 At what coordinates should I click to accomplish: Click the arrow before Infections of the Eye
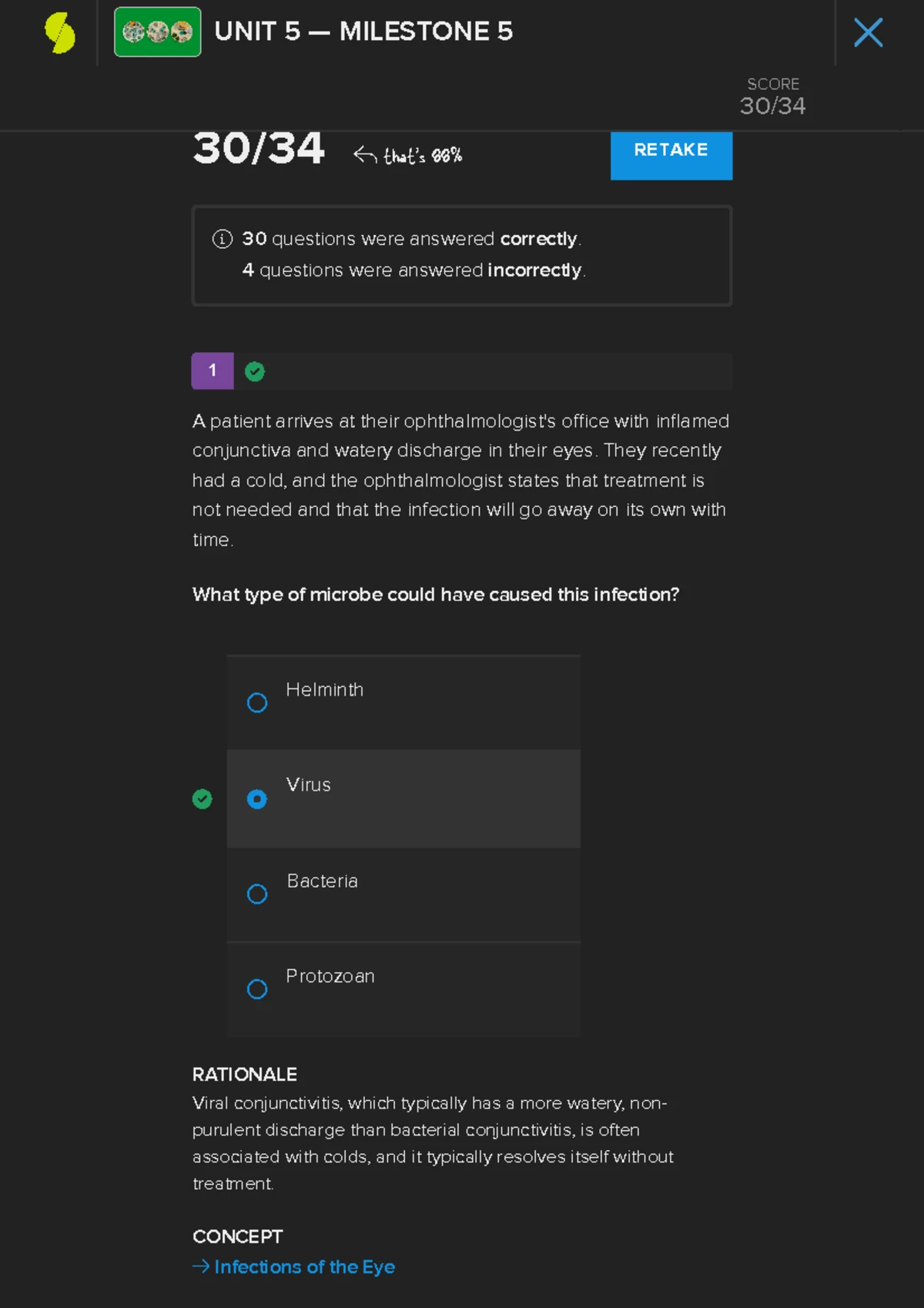click(200, 1266)
